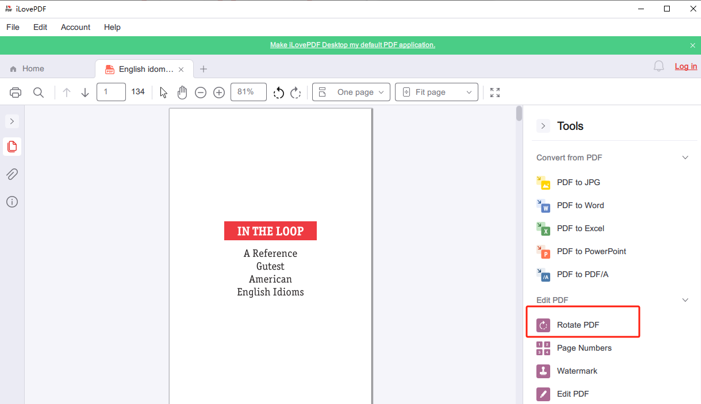Click the page number input field

click(111, 92)
